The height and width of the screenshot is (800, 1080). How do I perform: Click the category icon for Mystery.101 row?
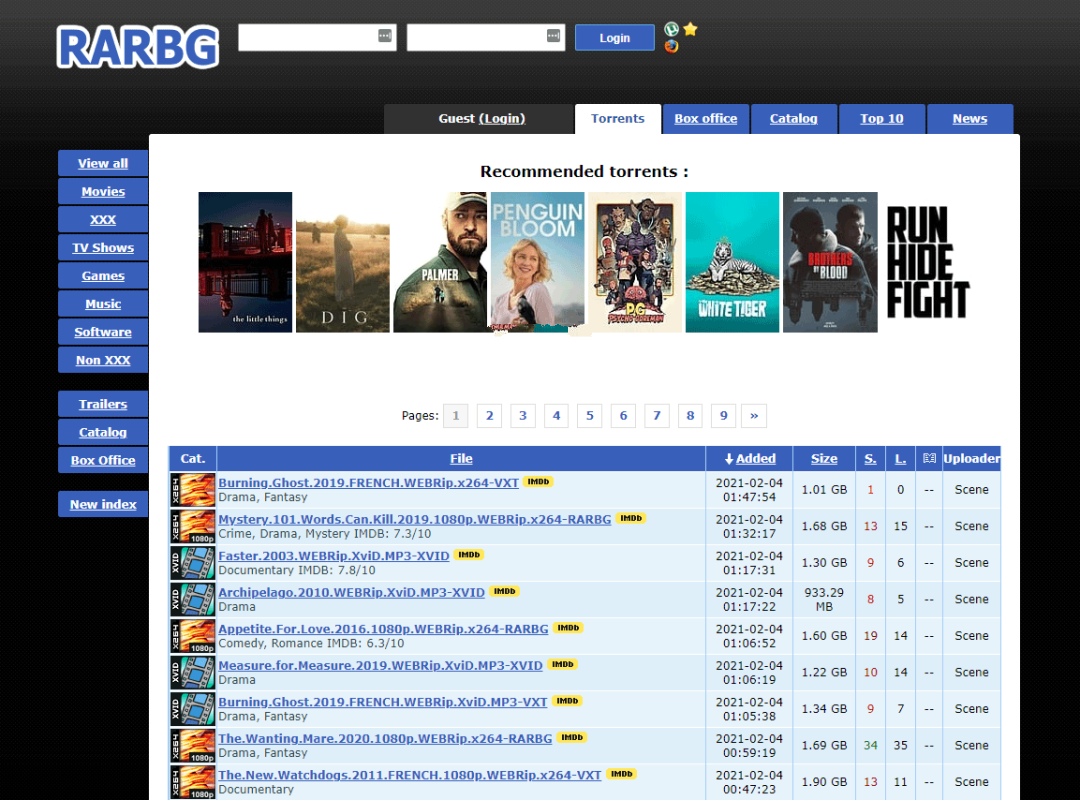193,526
